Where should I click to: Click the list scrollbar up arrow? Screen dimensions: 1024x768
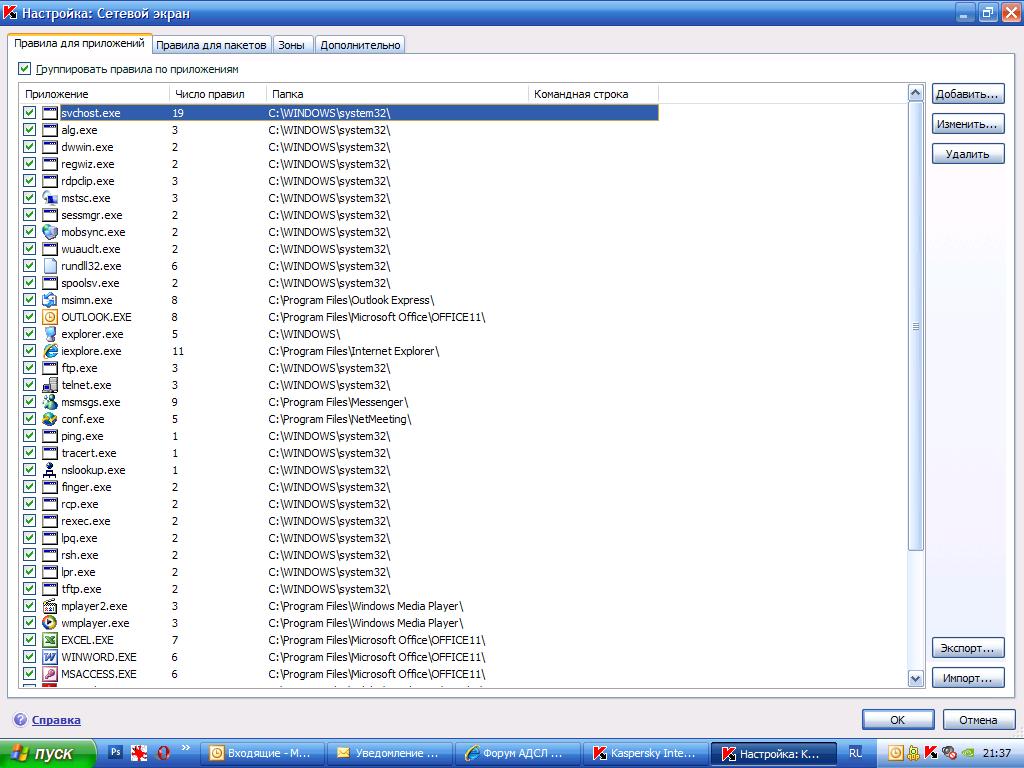pyautogui.click(x=916, y=93)
